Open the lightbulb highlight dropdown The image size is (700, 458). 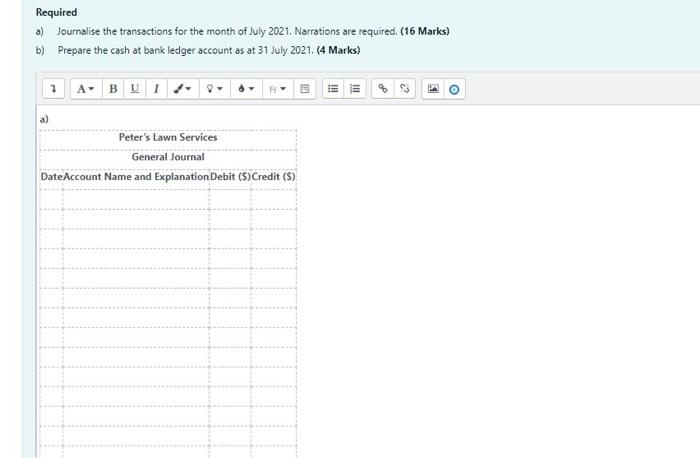click(214, 89)
